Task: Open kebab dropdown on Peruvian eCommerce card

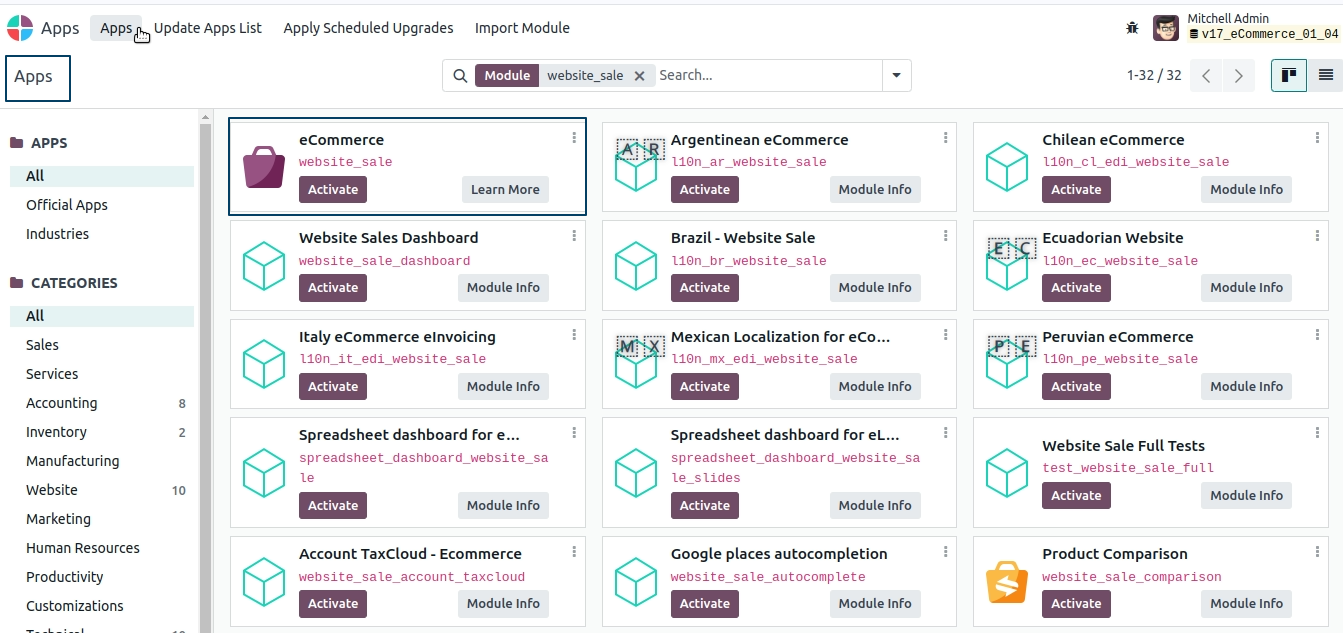Action: coord(1317,335)
